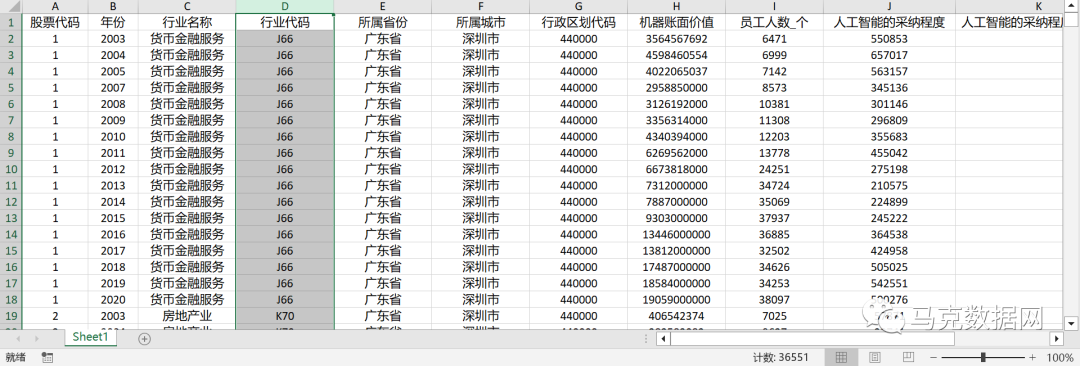Click the 行政区划代码 header cell
Image resolution: width=1080 pixels, height=366 pixels.
(579, 22)
